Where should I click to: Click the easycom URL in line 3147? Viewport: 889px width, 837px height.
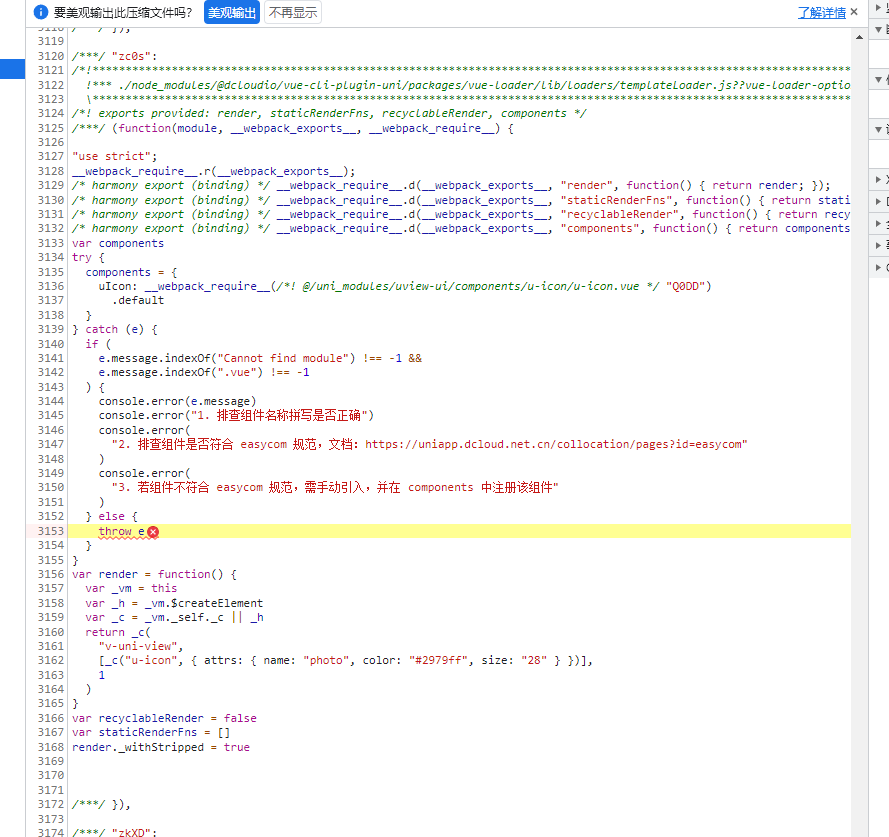pos(556,444)
